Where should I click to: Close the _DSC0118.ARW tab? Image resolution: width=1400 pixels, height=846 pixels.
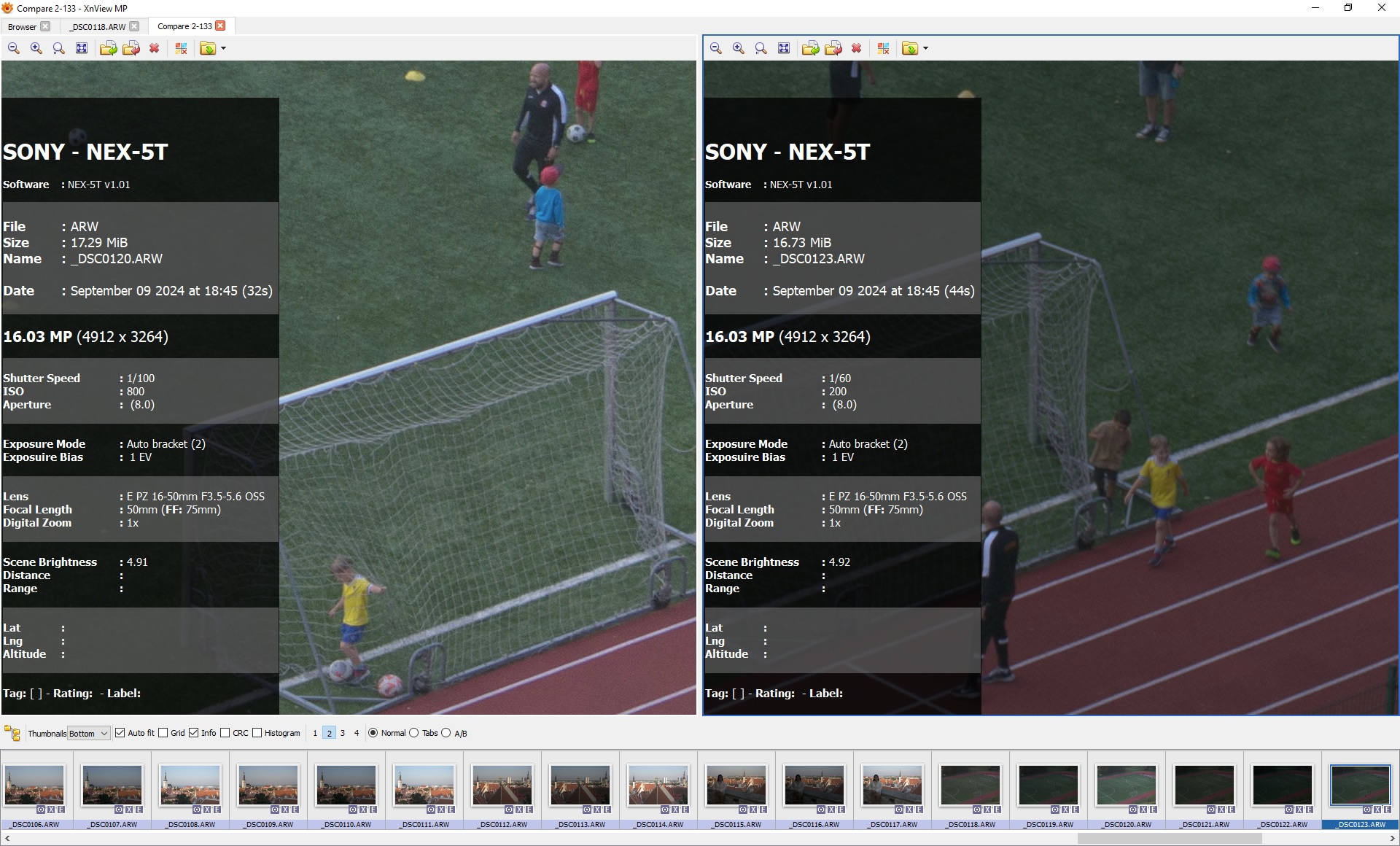134,26
